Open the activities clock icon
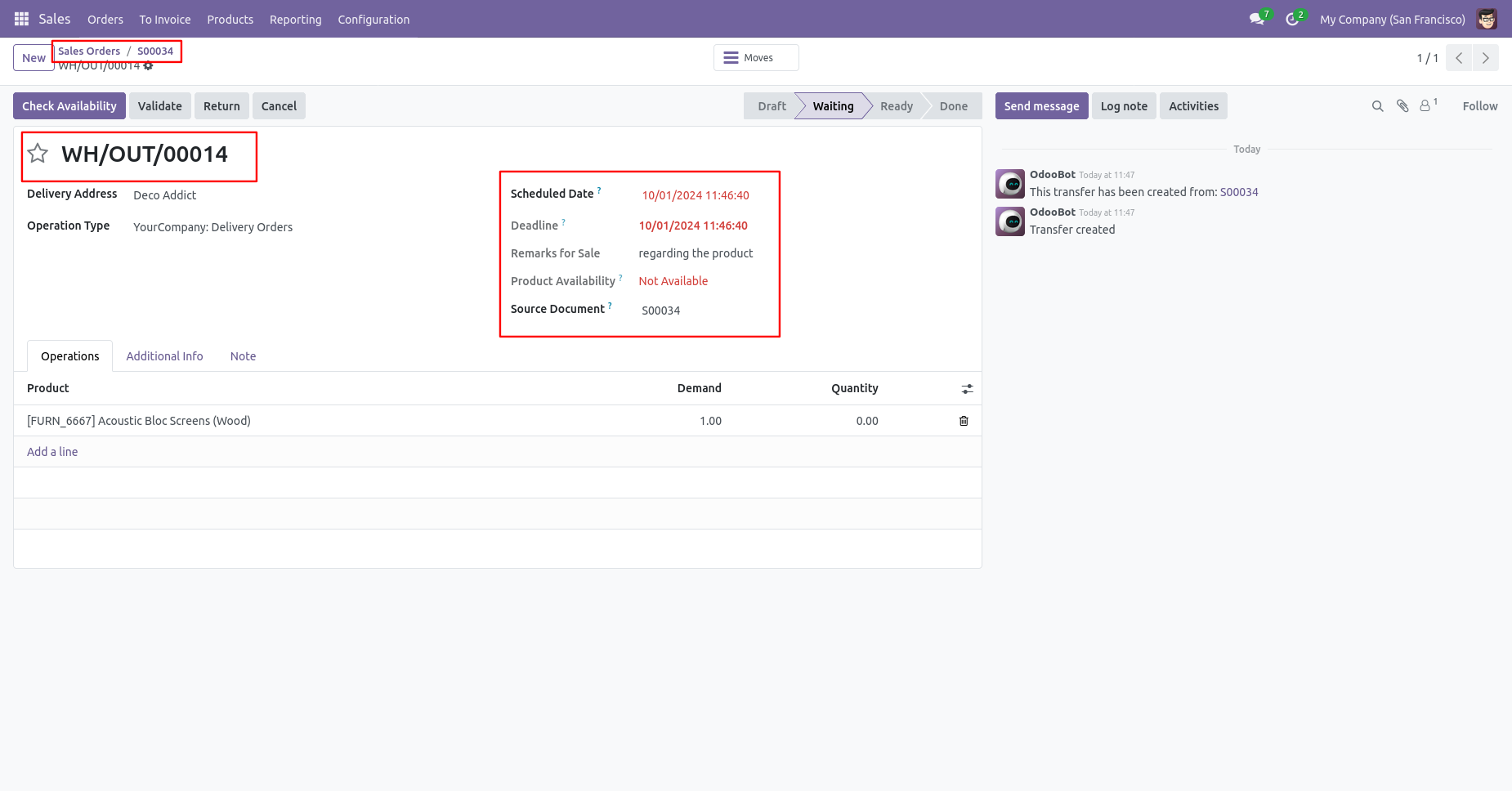Viewport: 1512px width, 791px height. (1293, 19)
